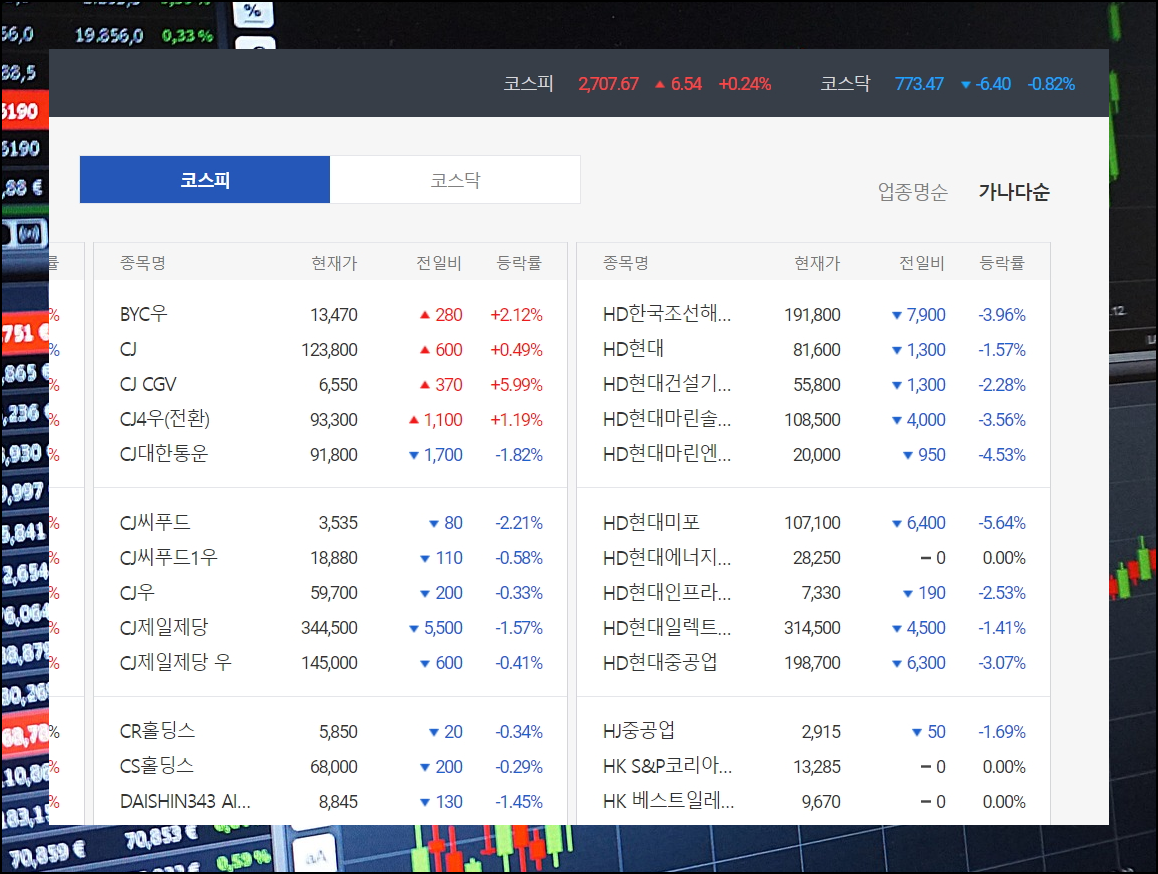Open the HK S&P코리아... stock
This screenshot has width=1158, height=874.
pyautogui.click(x=668, y=766)
